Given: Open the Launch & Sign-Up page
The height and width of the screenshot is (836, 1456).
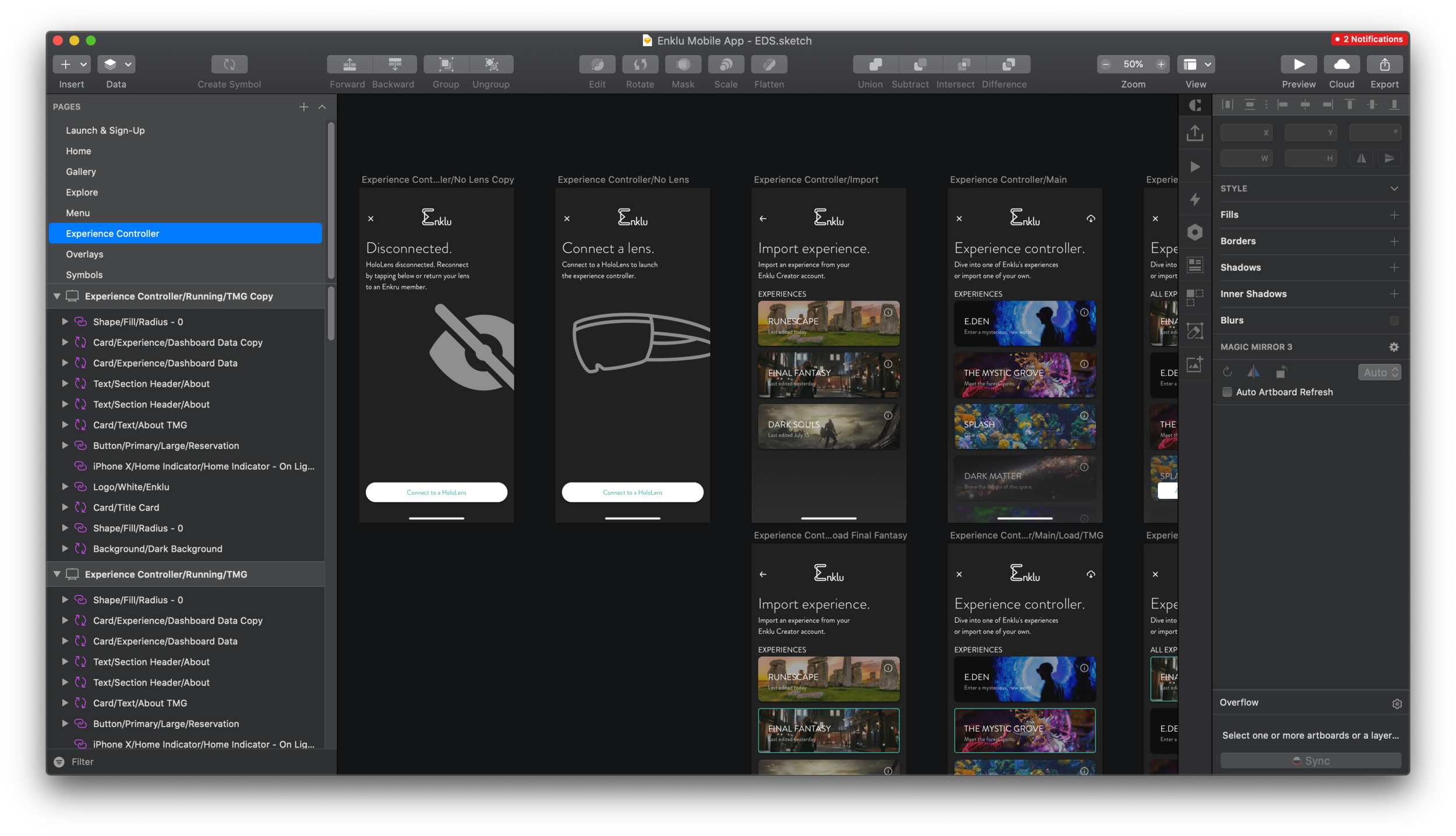Looking at the screenshot, I should [185, 130].
